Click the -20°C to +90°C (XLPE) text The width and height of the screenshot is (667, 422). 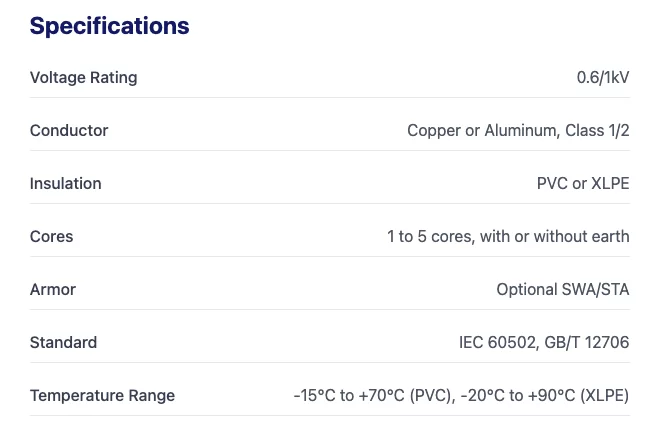[x=546, y=396]
